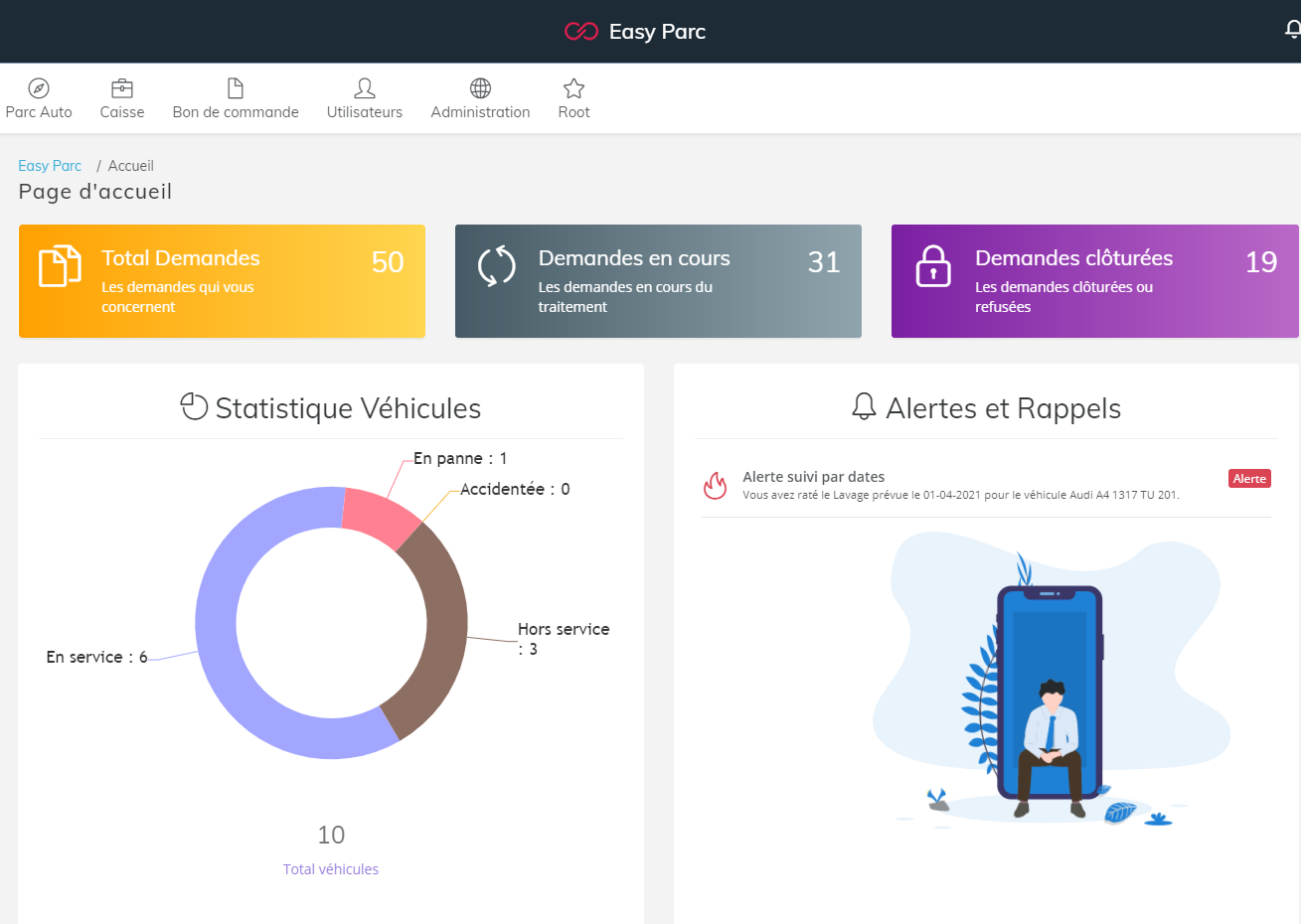Click the Parc Auto compass icon

pyautogui.click(x=39, y=88)
